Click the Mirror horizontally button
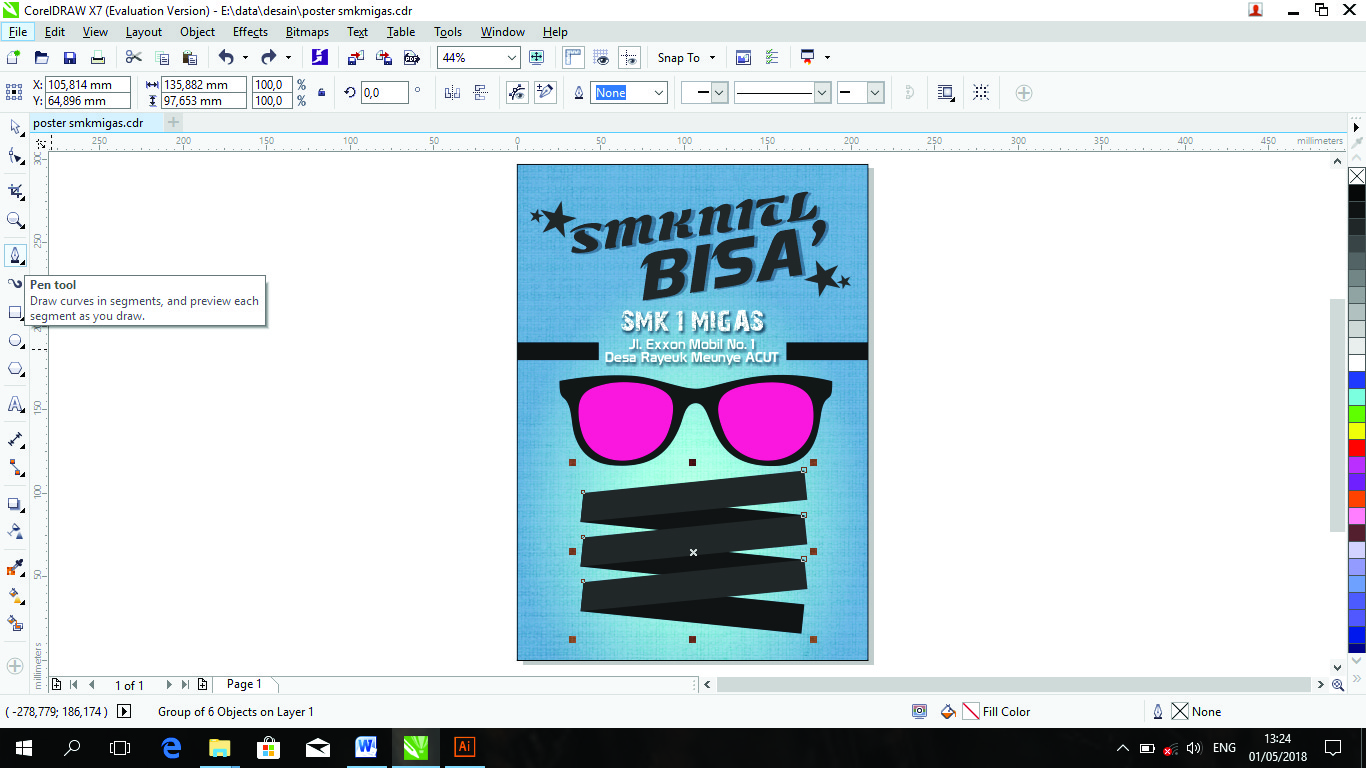Screen dimensions: 1366x769 pos(452,93)
